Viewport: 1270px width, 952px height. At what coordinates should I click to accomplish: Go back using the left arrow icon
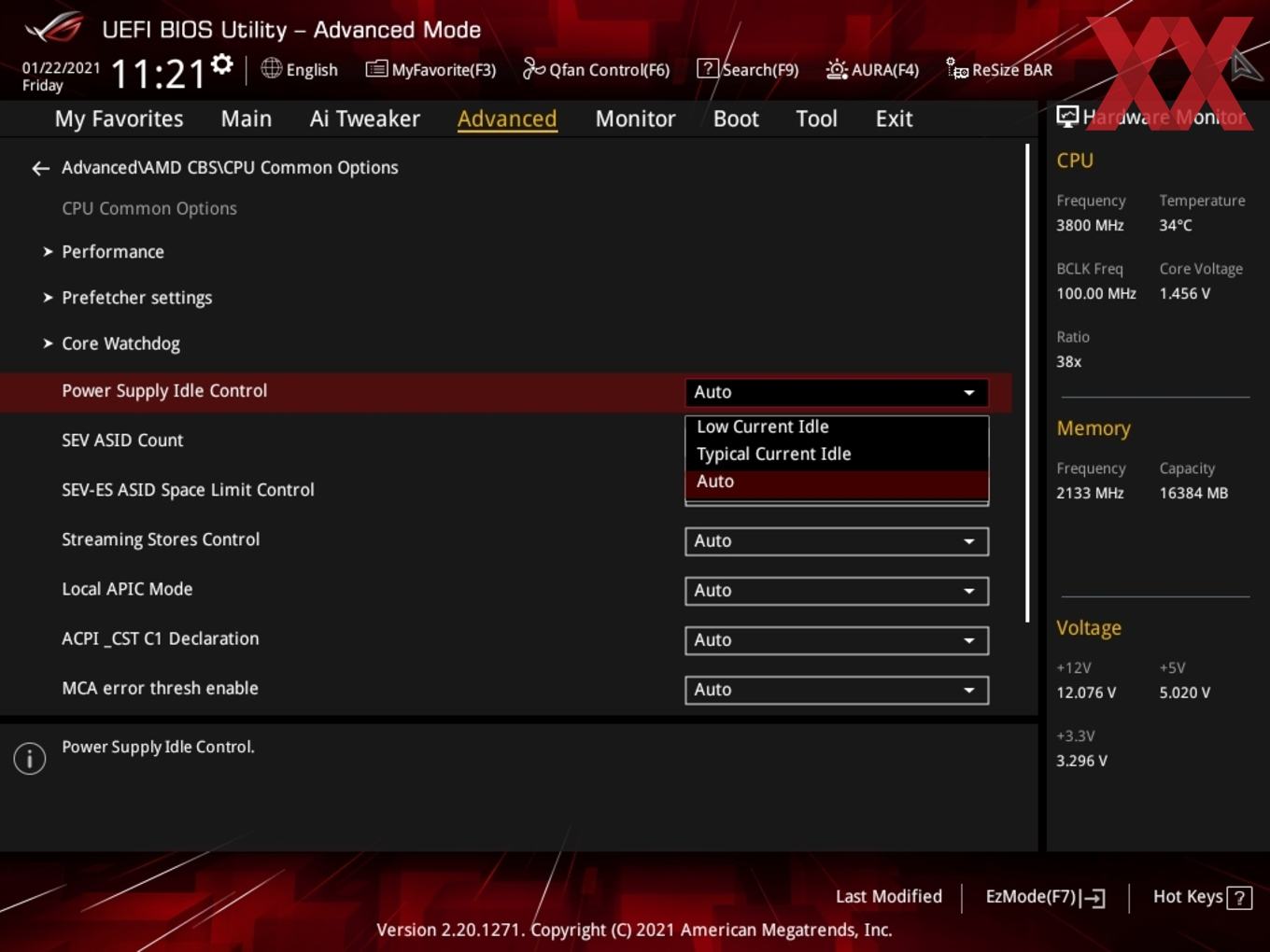40,168
